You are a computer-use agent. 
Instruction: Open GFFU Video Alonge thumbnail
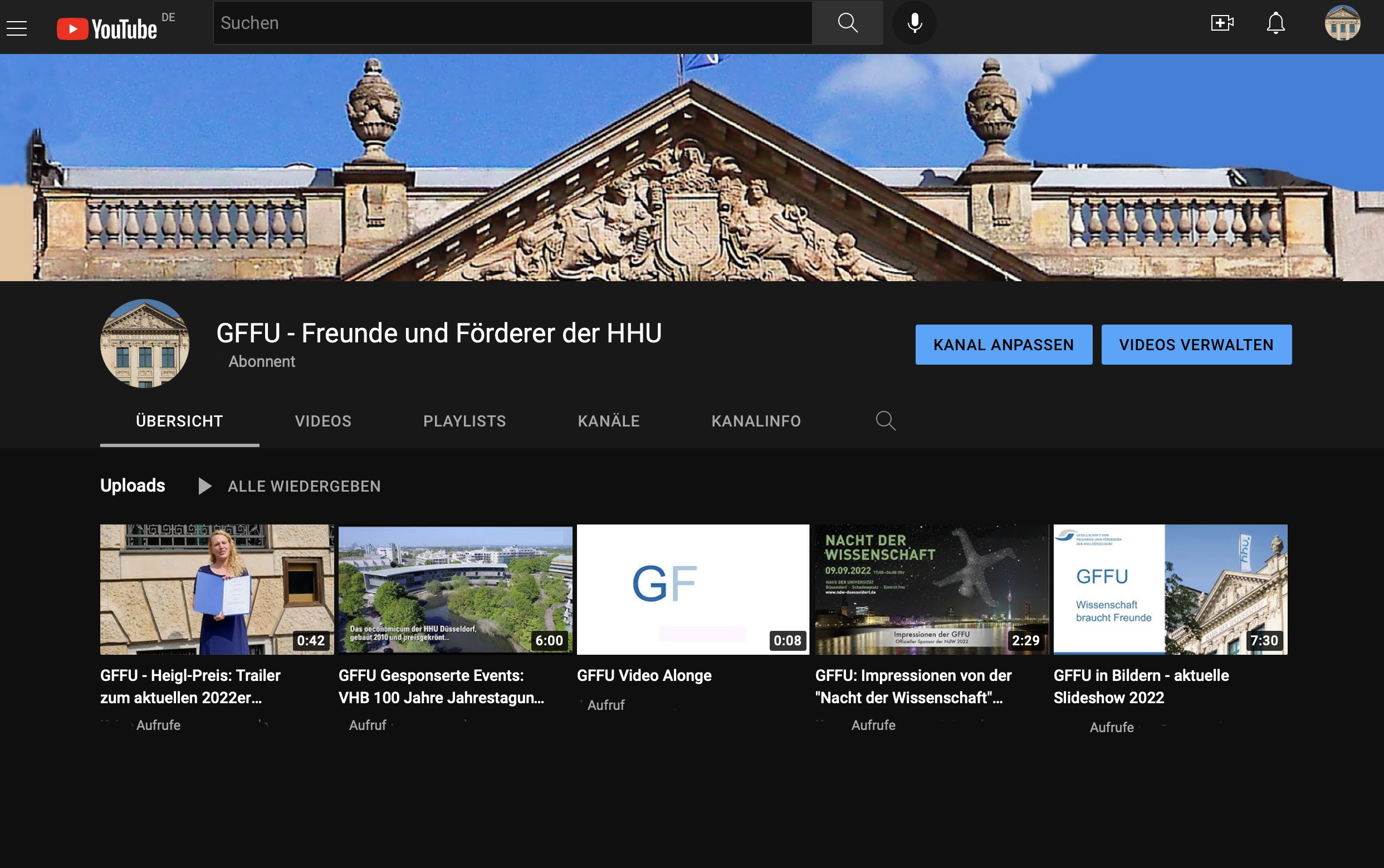(x=693, y=589)
